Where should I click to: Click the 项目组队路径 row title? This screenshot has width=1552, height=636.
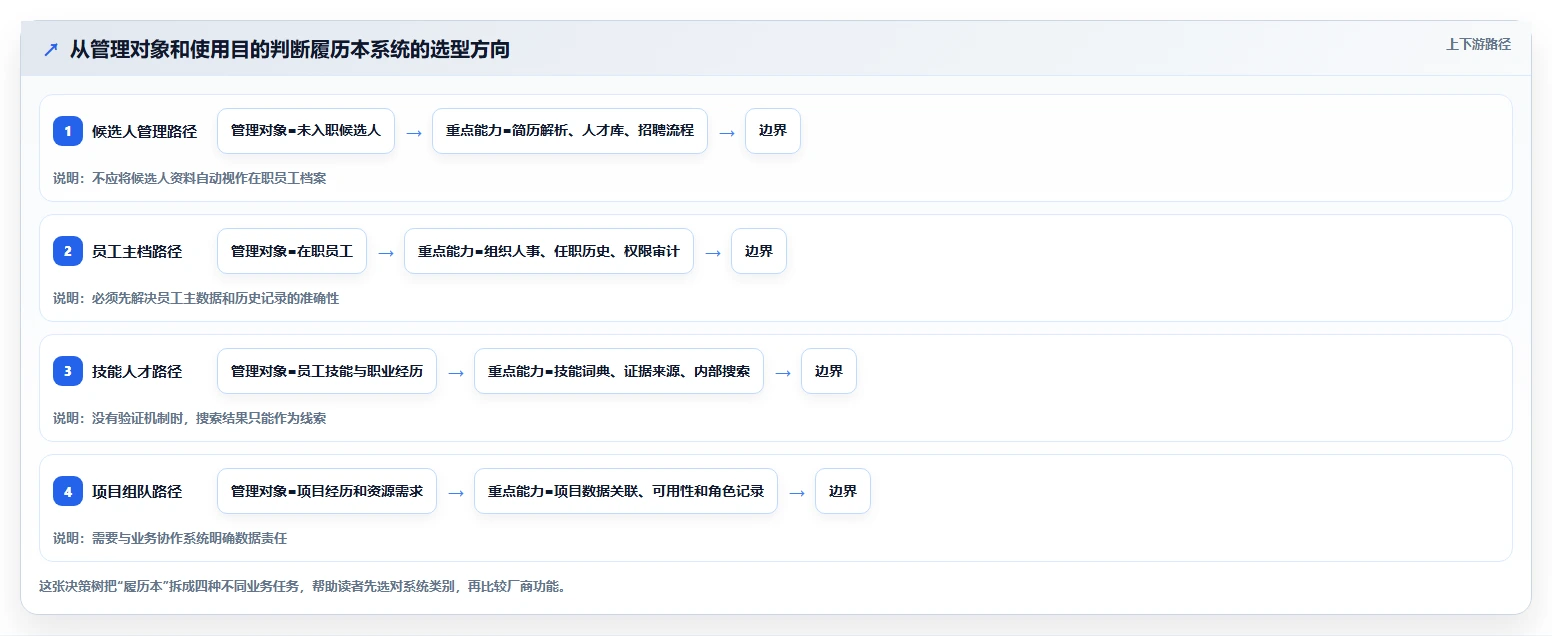click(137, 491)
